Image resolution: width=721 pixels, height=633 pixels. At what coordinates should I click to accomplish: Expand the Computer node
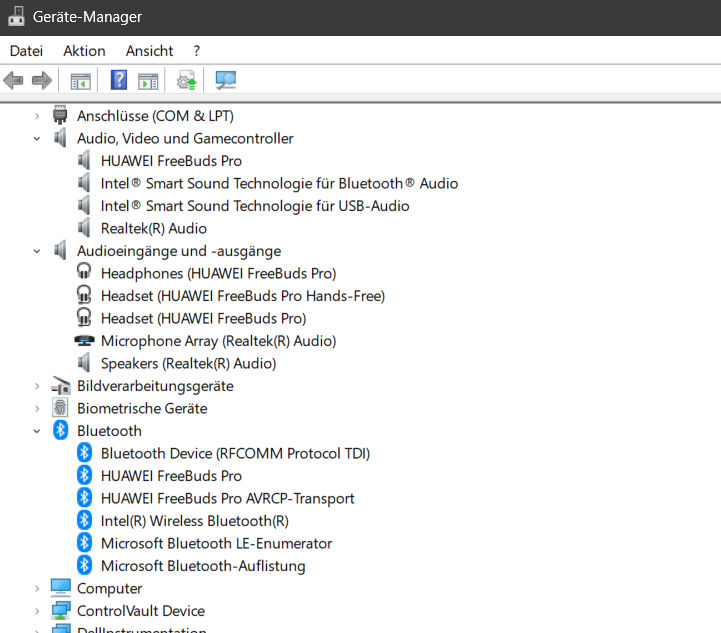click(37, 588)
